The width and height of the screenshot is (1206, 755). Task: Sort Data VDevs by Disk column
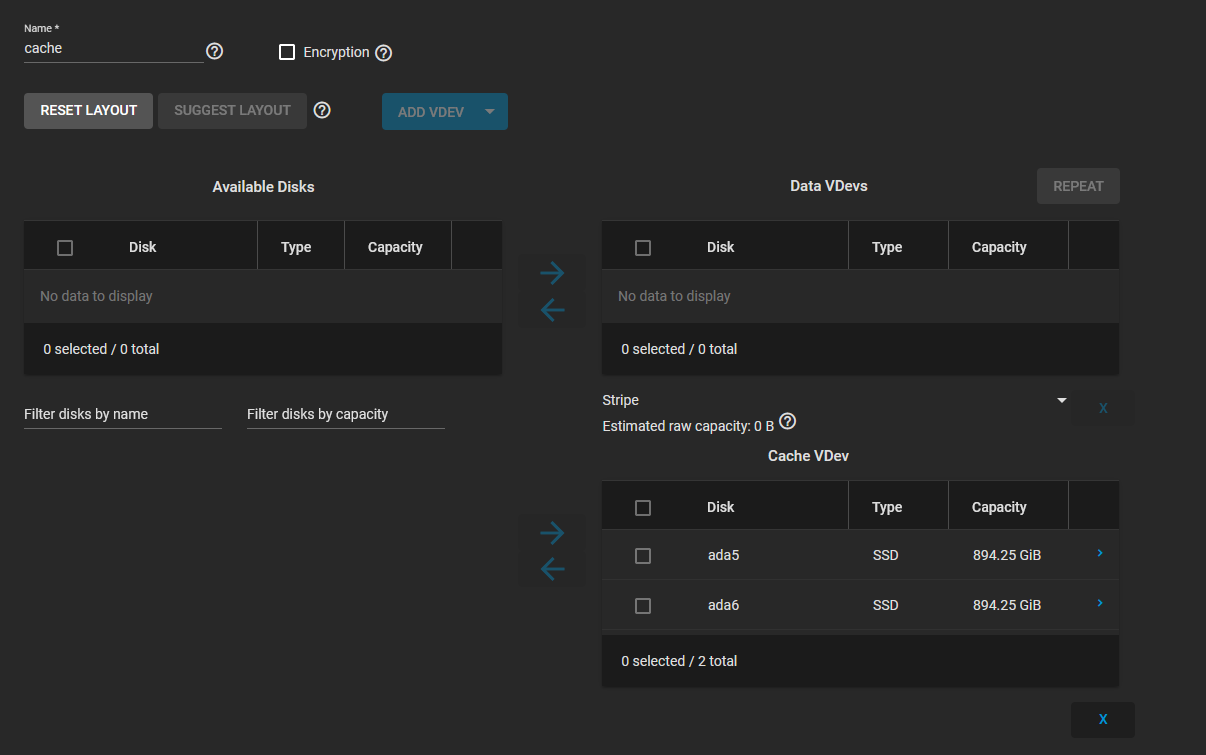(720, 247)
